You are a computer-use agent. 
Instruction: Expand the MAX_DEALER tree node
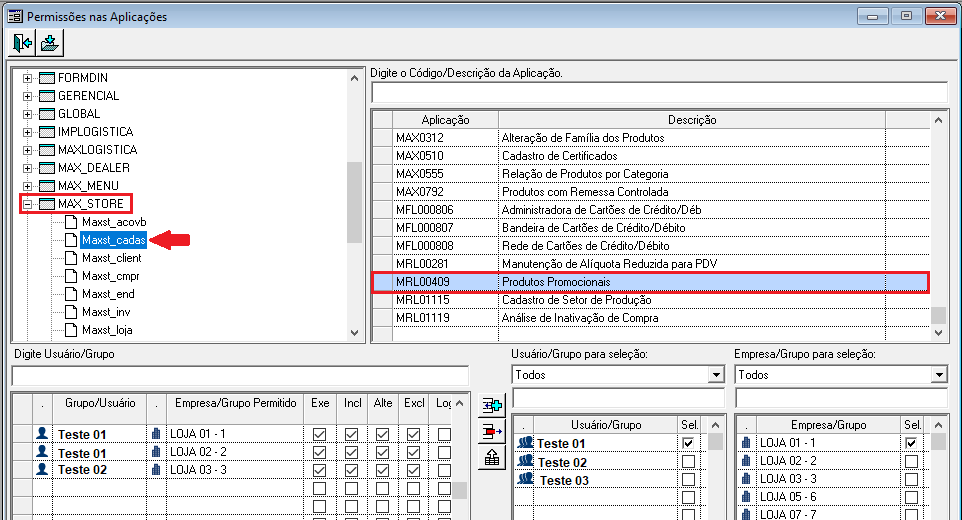(x=27, y=168)
